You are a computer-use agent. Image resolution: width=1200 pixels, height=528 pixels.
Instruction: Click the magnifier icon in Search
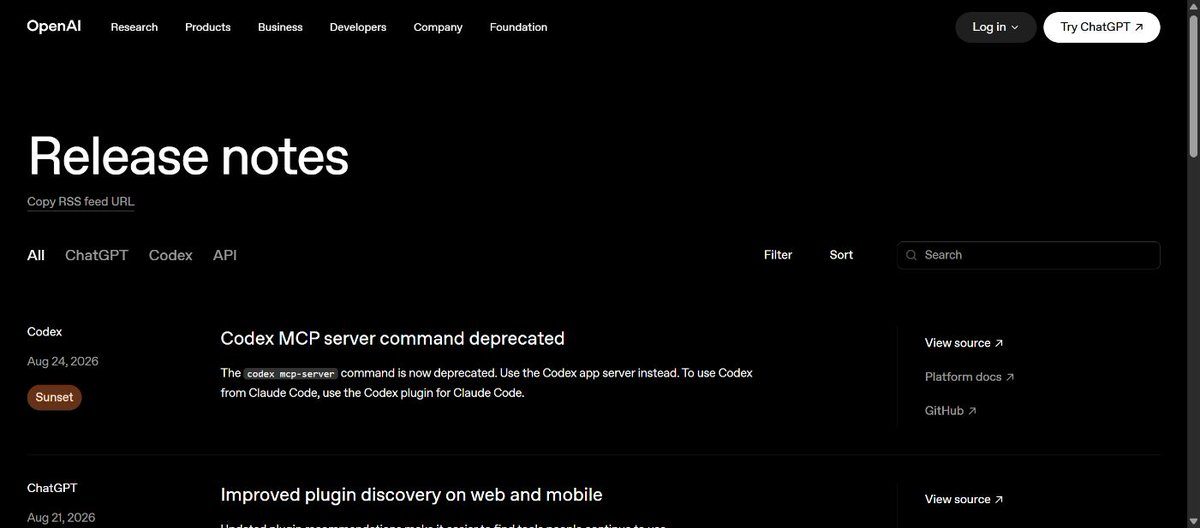(x=911, y=255)
